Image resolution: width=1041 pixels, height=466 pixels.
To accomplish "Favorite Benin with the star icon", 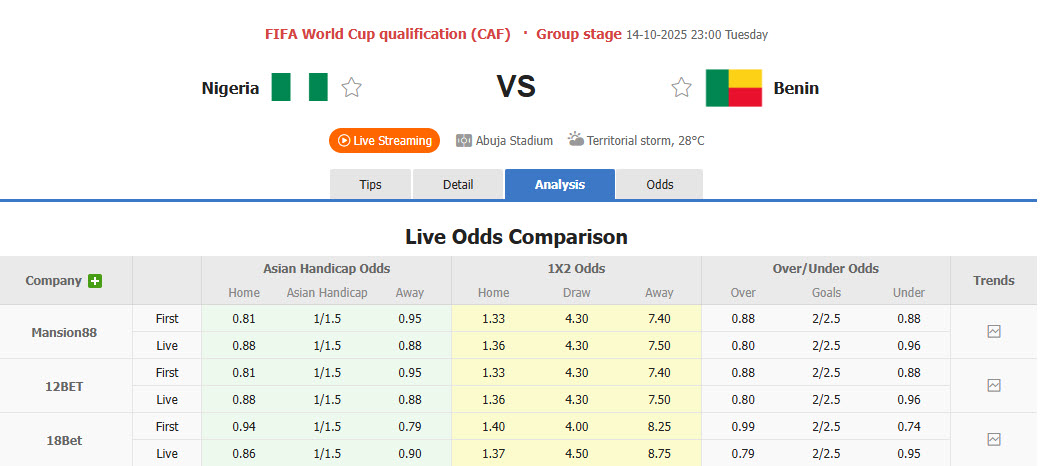I will [681, 88].
